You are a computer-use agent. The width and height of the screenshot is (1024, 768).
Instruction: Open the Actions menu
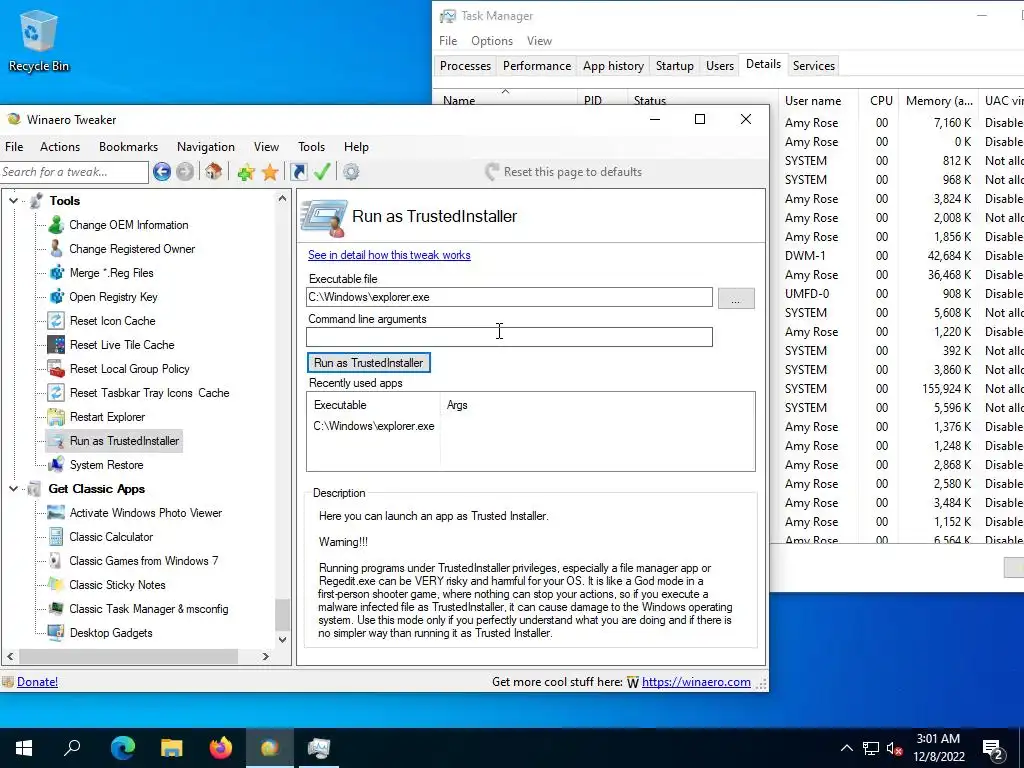pos(60,147)
